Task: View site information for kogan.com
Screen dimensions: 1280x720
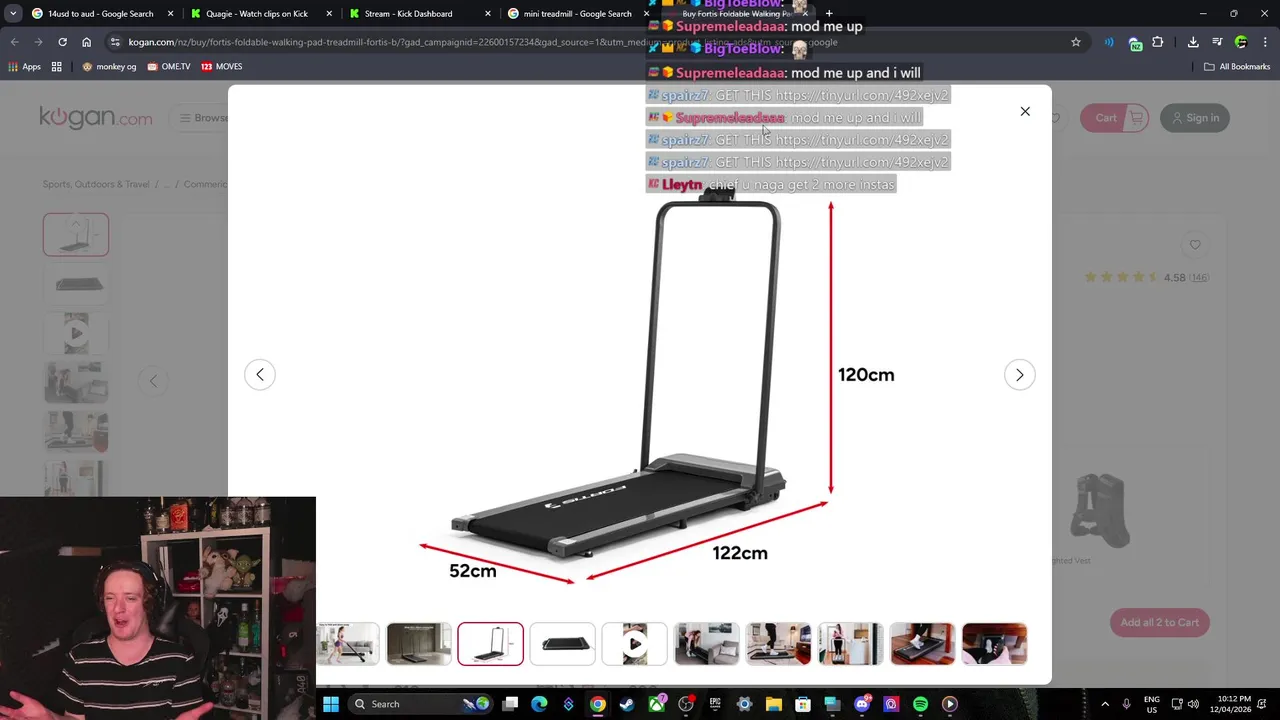Action: (x=116, y=42)
